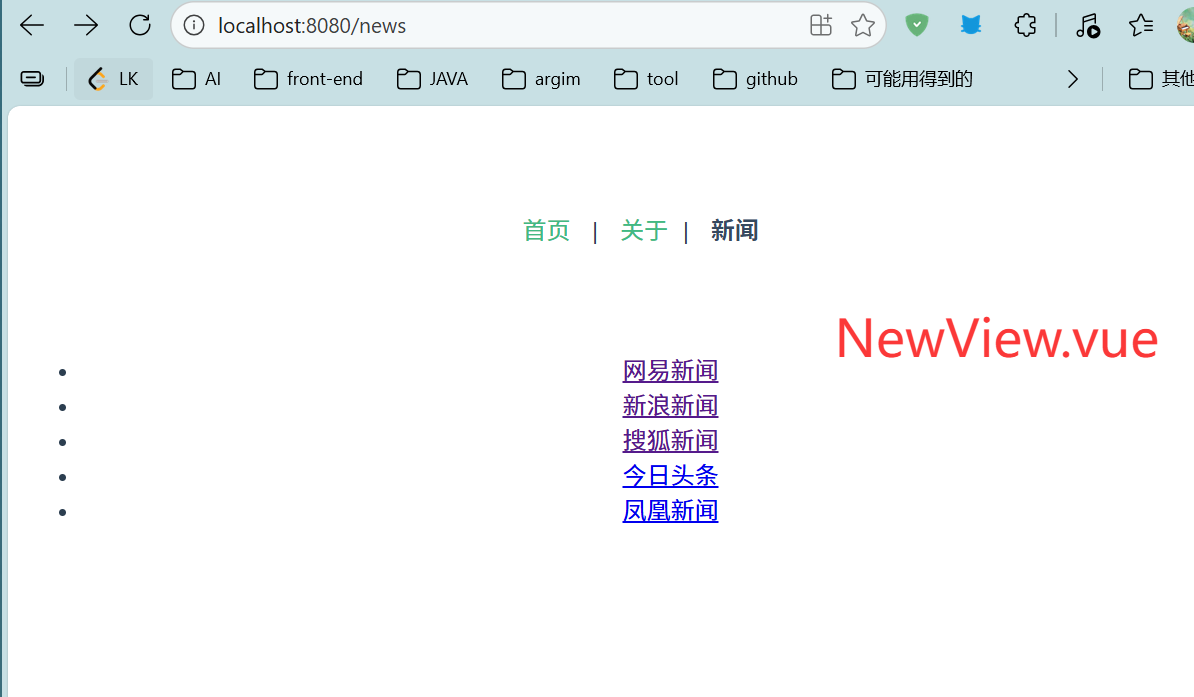Viewport: 1194px width, 697px height.
Task: View site information icon in address bar
Action: click(194, 26)
